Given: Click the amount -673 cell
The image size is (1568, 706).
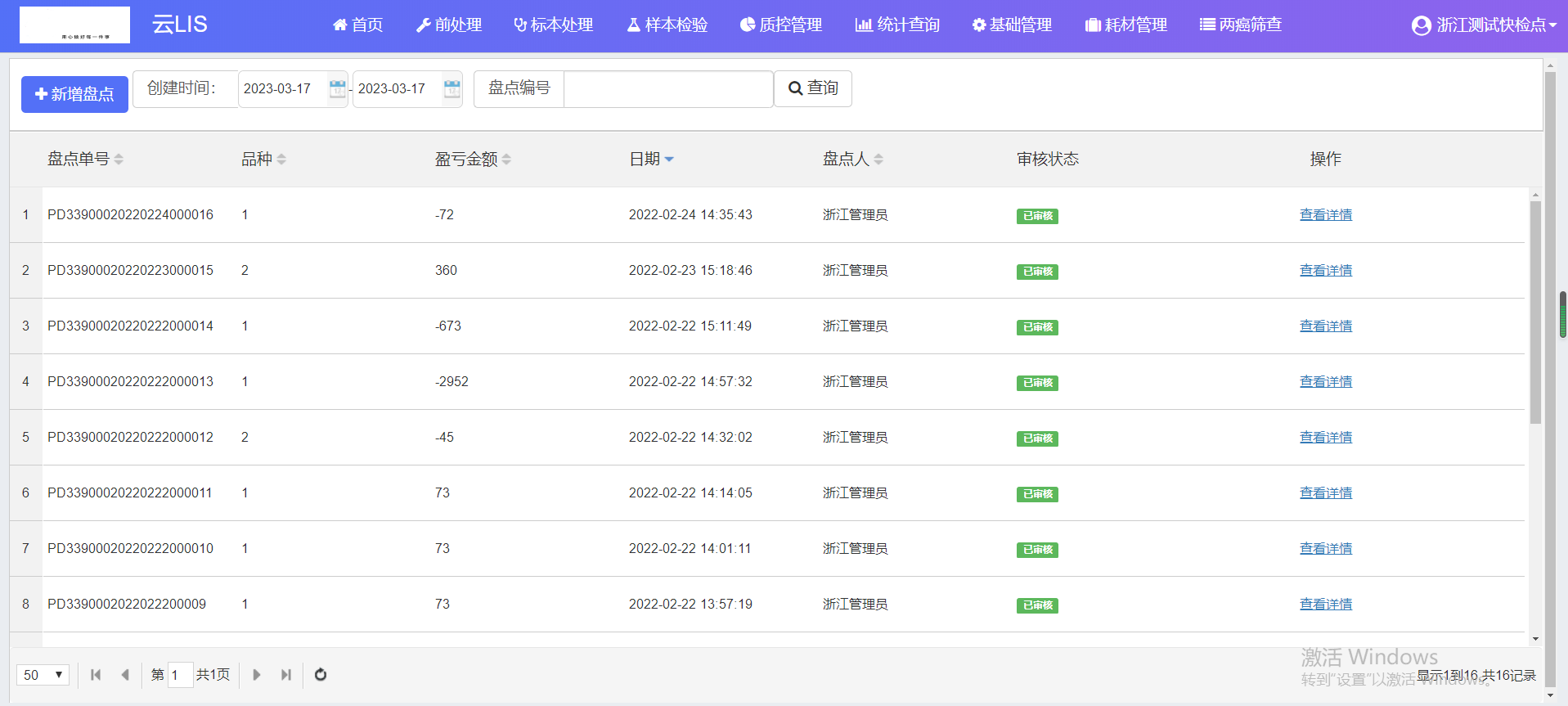Looking at the screenshot, I should click(448, 326).
